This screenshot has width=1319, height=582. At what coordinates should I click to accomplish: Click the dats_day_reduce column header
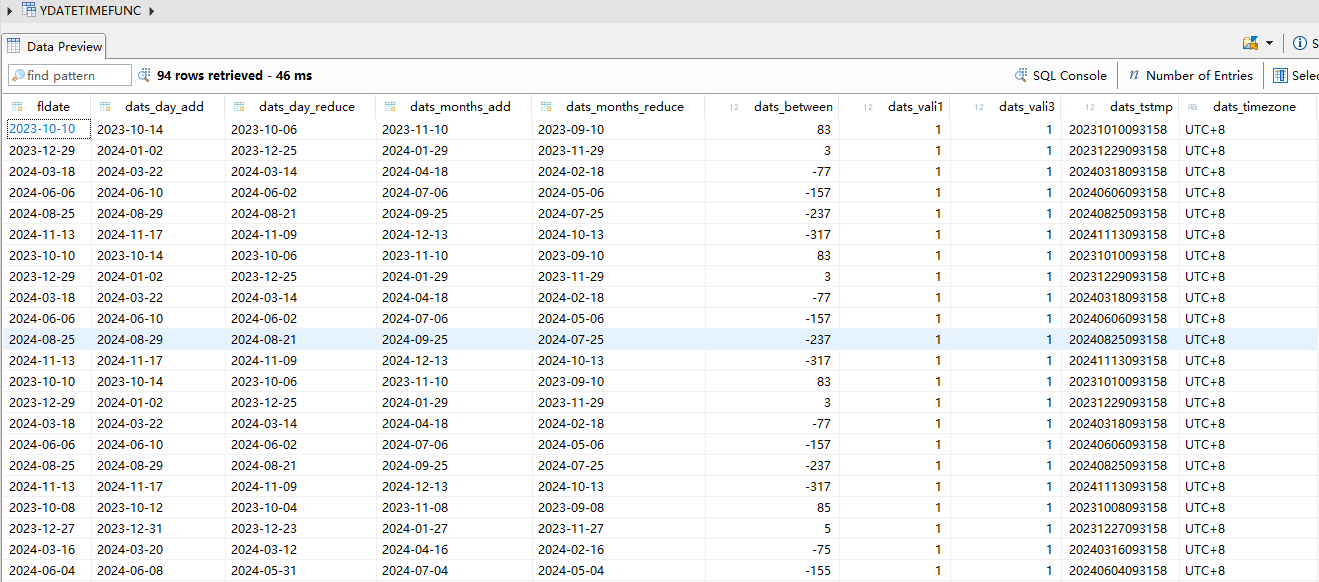306,107
